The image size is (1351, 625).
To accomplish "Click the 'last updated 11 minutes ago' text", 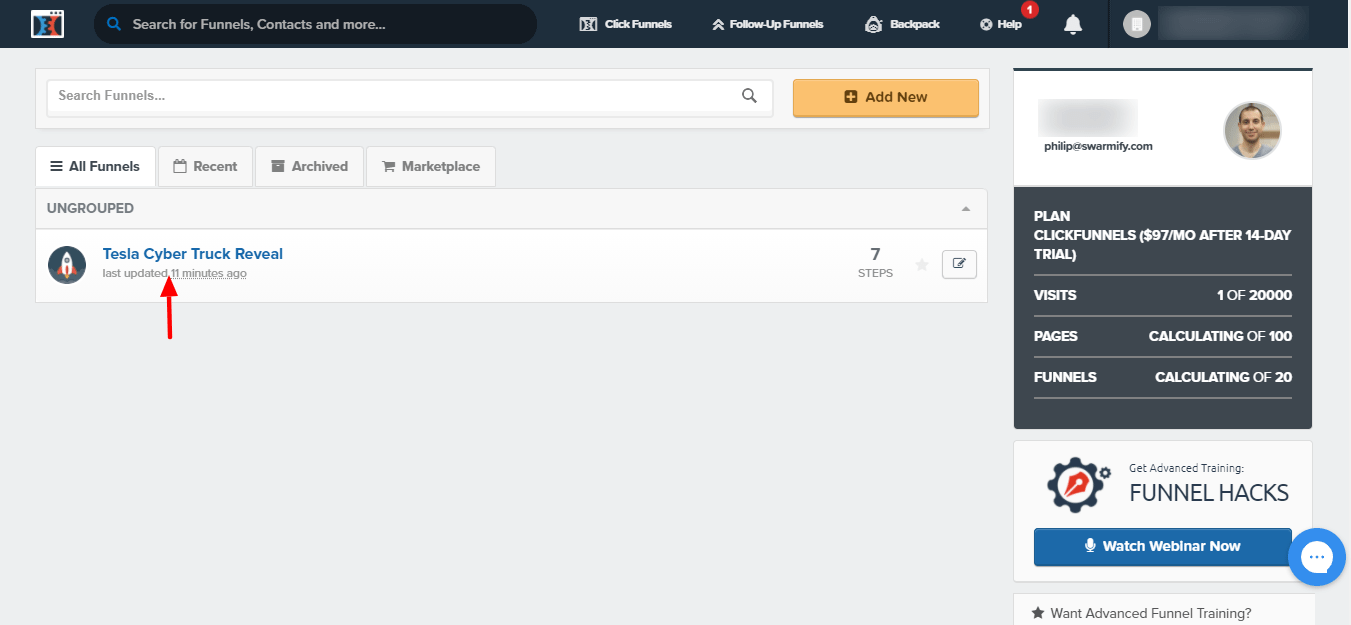I will tap(175, 273).
